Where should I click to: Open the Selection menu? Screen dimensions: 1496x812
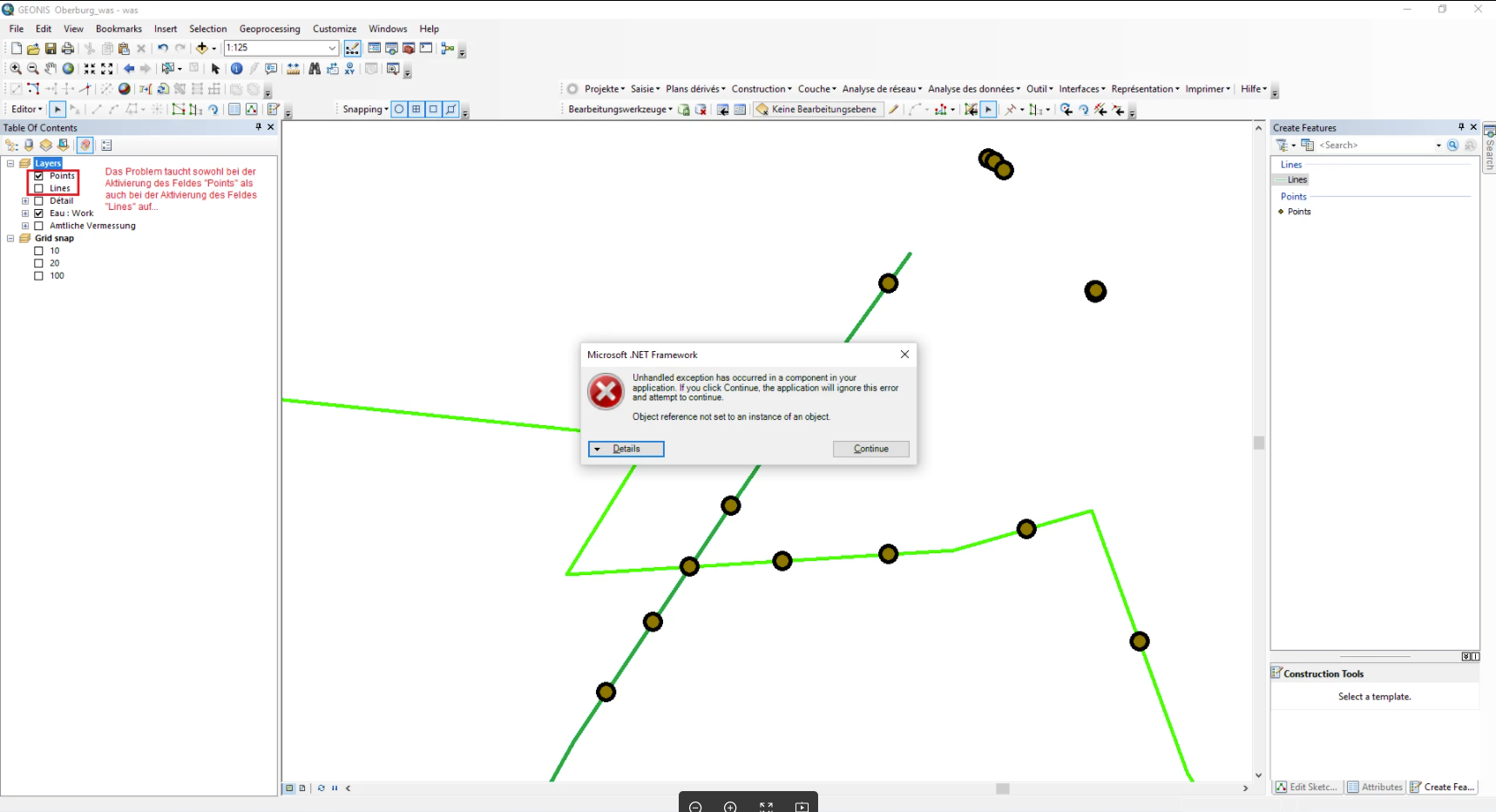(x=208, y=29)
